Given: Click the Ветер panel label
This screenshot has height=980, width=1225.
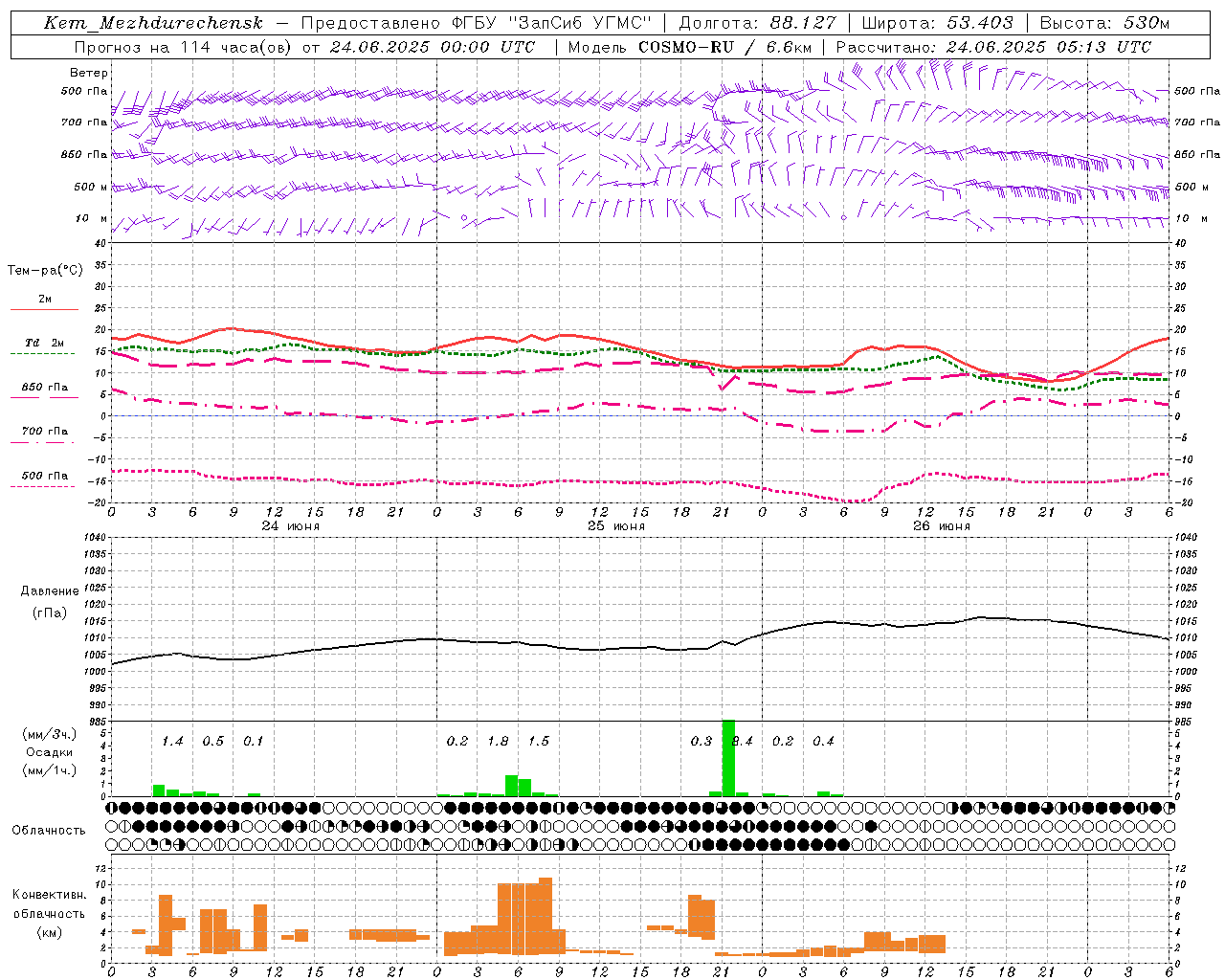Looking at the screenshot, I should (x=88, y=73).
